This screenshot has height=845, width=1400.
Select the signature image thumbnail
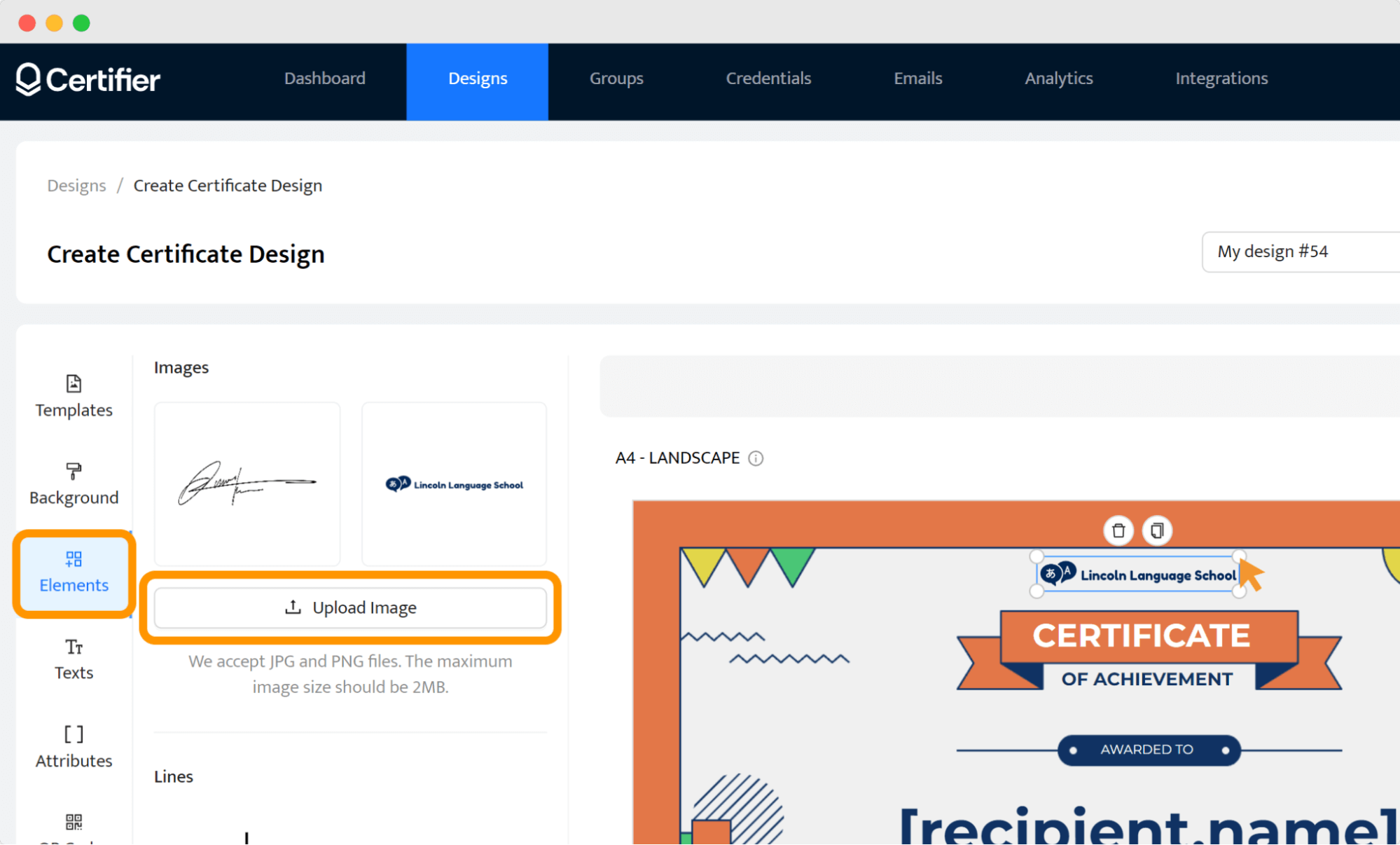(247, 483)
